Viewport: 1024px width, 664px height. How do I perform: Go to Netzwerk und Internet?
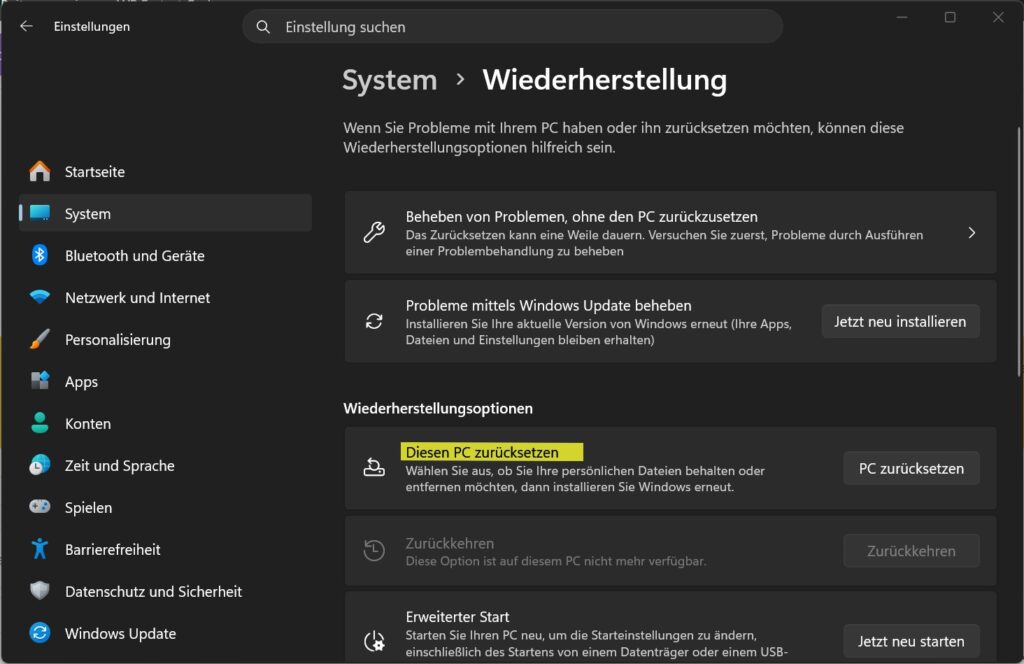[x=166, y=298]
